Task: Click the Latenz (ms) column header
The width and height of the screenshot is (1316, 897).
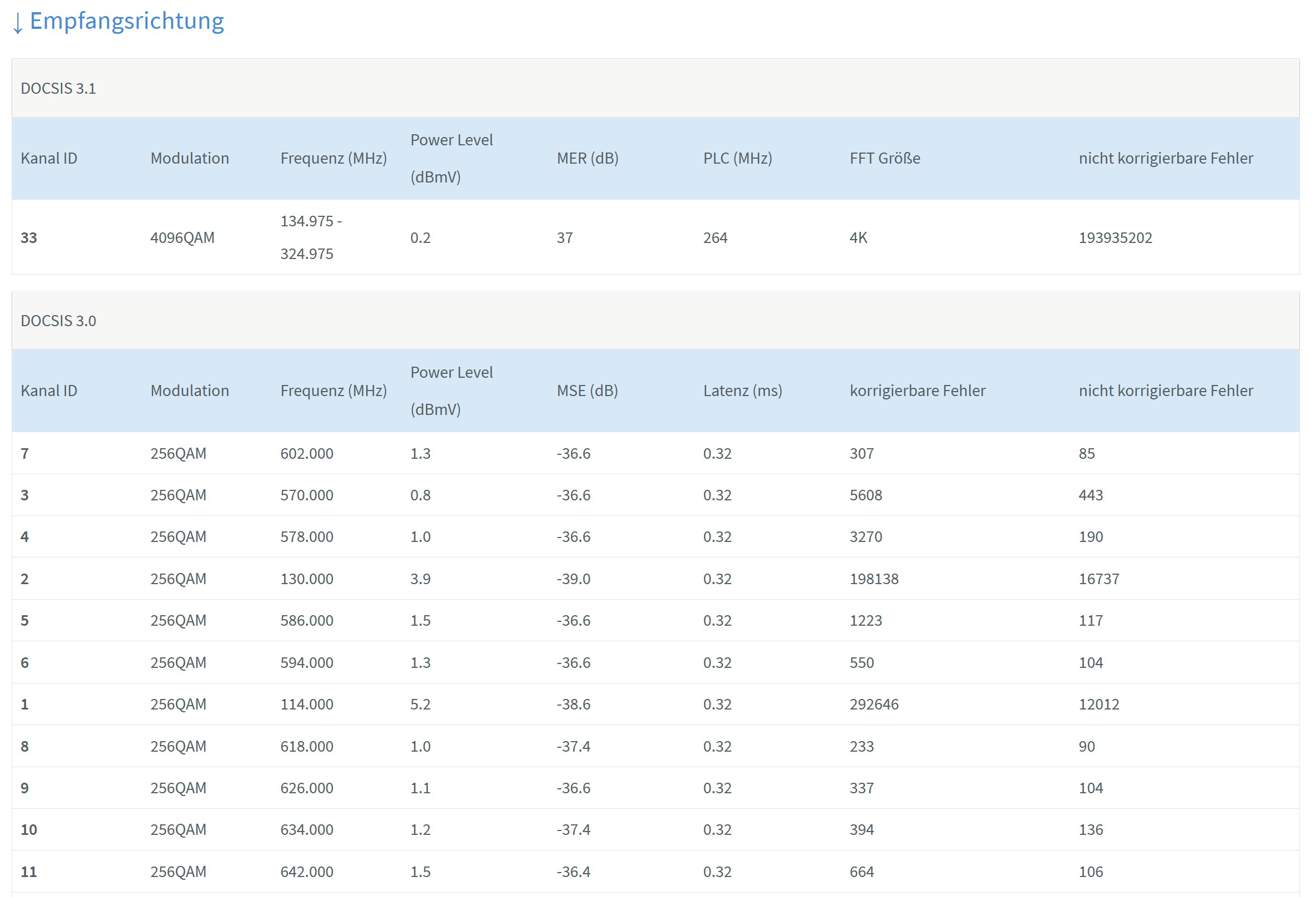Action: pyautogui.click(x=742, y=390)
